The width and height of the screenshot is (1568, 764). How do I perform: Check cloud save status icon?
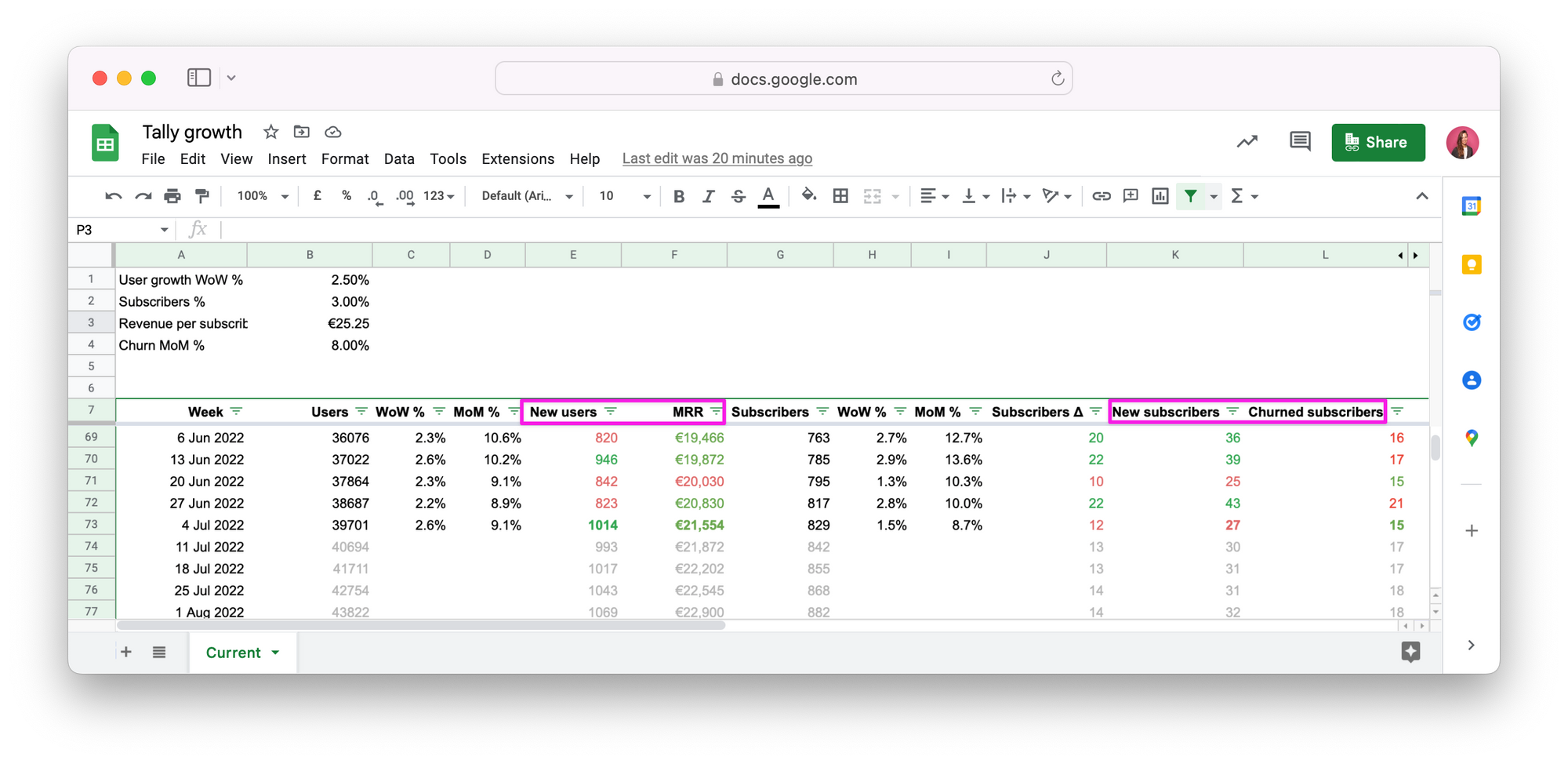point(332,132)
